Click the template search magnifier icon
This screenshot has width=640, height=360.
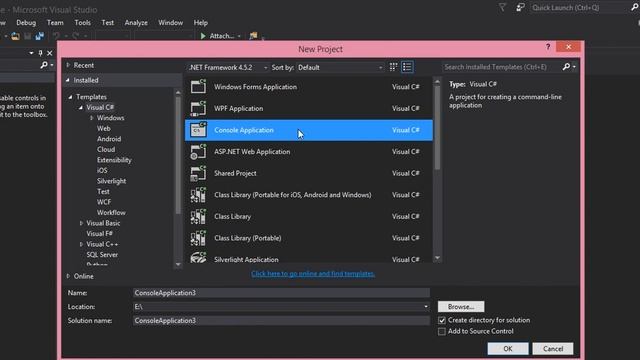tap(566, 67)
